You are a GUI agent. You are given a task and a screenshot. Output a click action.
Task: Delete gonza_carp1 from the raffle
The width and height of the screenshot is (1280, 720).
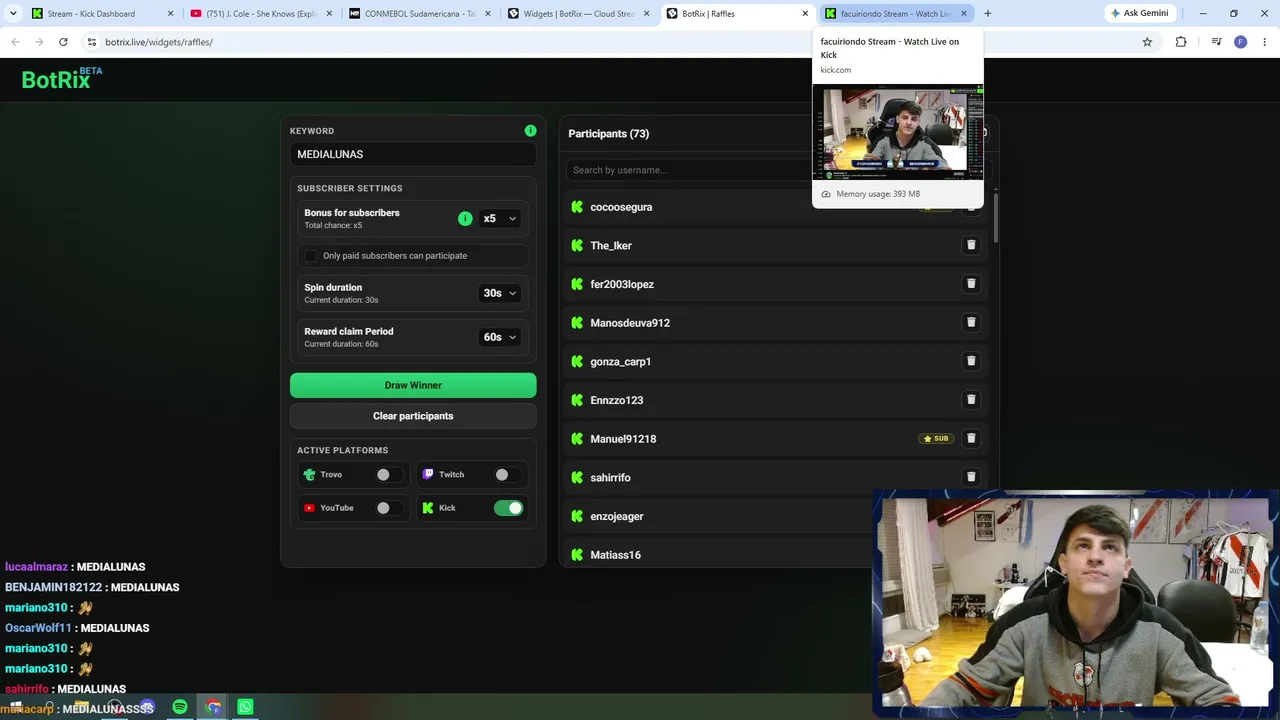point(970,361)
